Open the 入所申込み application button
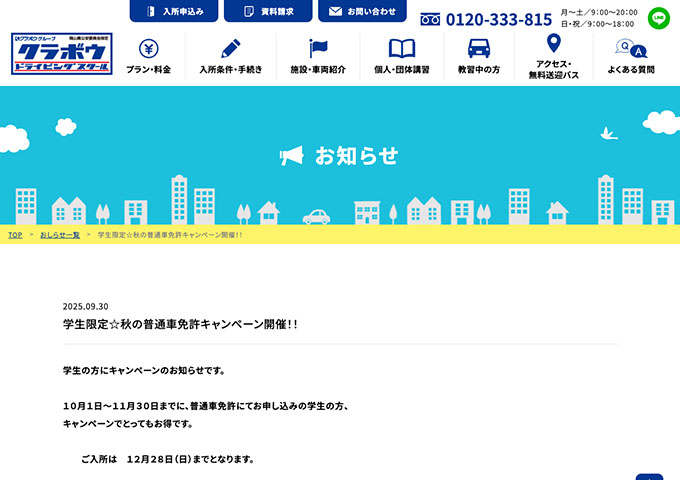 (172, 11)
